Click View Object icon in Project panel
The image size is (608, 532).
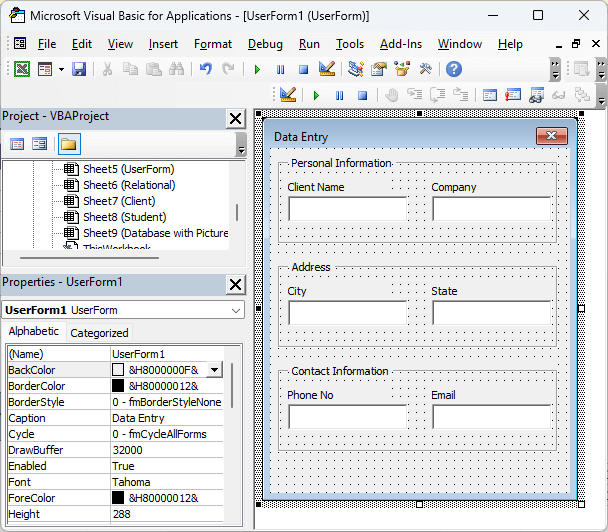pyautogui.click(x=40, y=144)
